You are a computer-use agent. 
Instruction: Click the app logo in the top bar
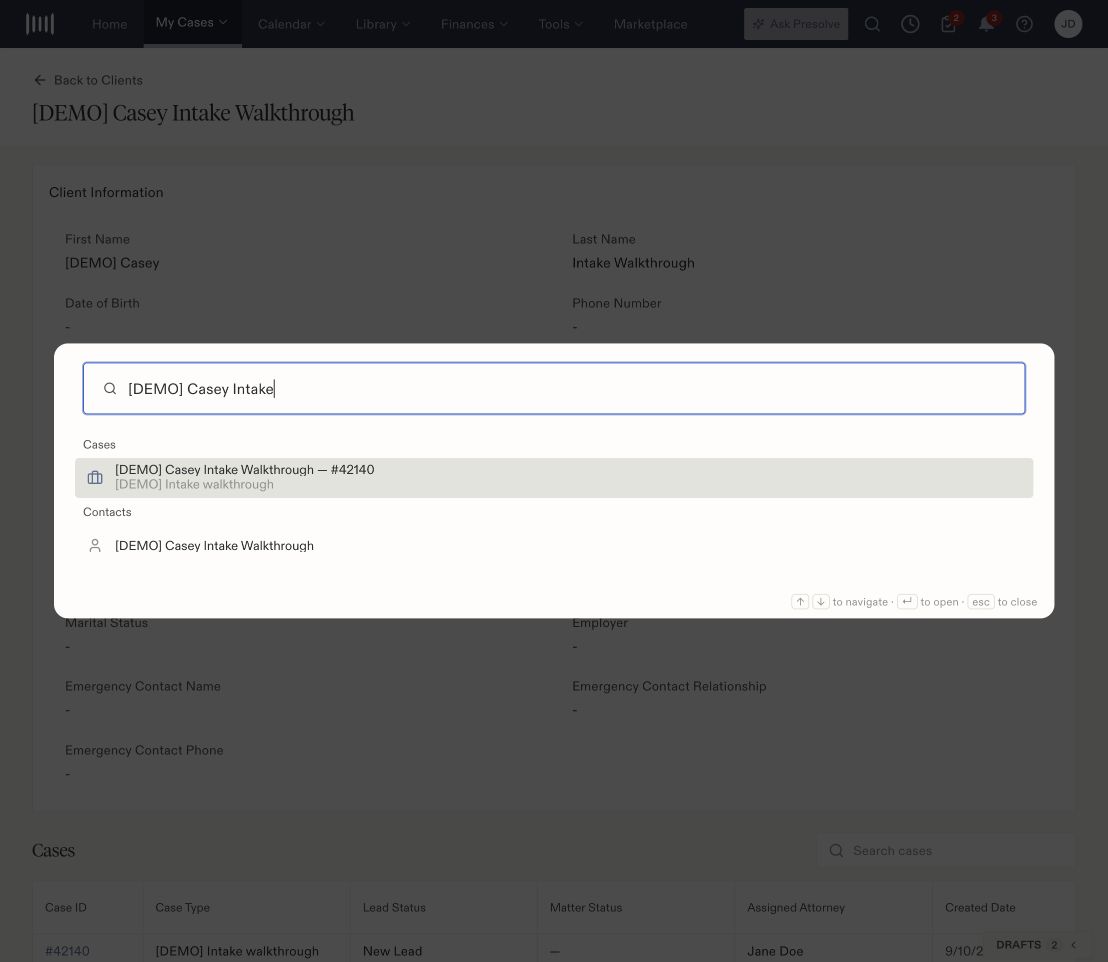40,24
